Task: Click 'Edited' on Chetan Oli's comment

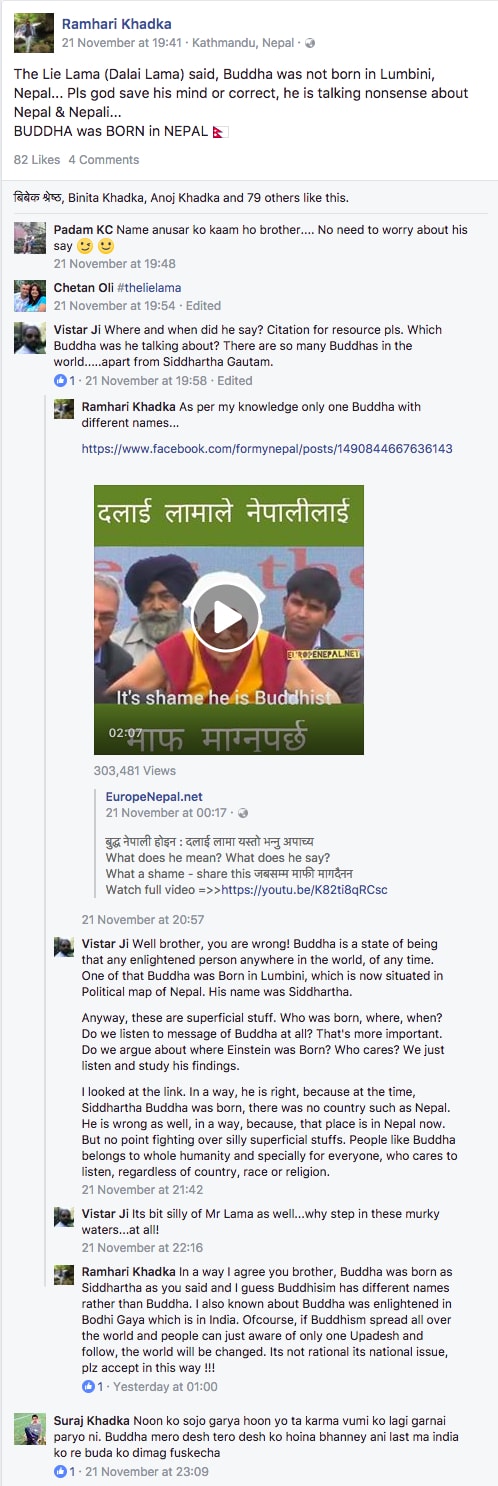Action: 203,306
